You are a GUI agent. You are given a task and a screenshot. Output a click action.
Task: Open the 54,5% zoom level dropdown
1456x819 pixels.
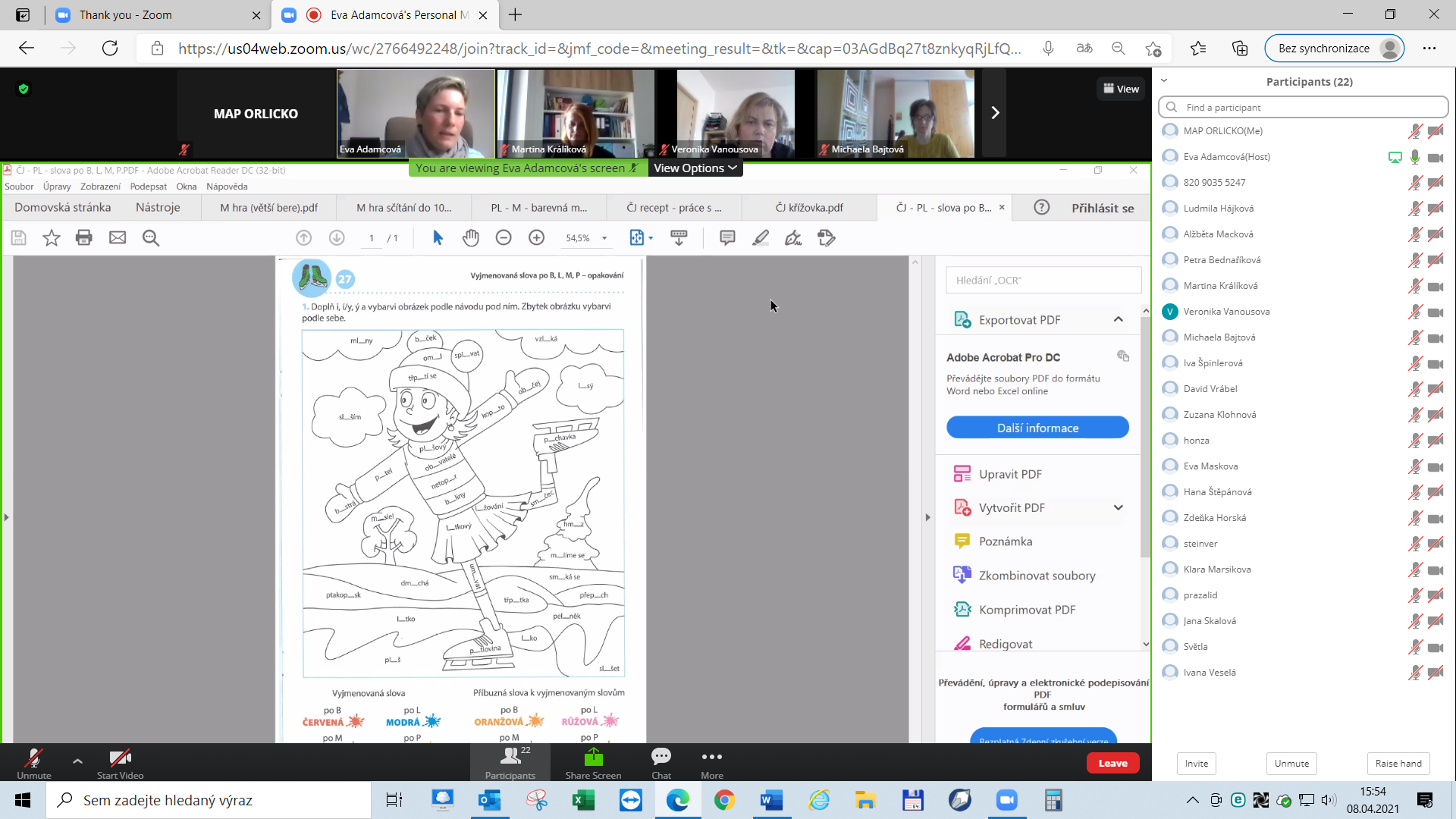(604, 238)
